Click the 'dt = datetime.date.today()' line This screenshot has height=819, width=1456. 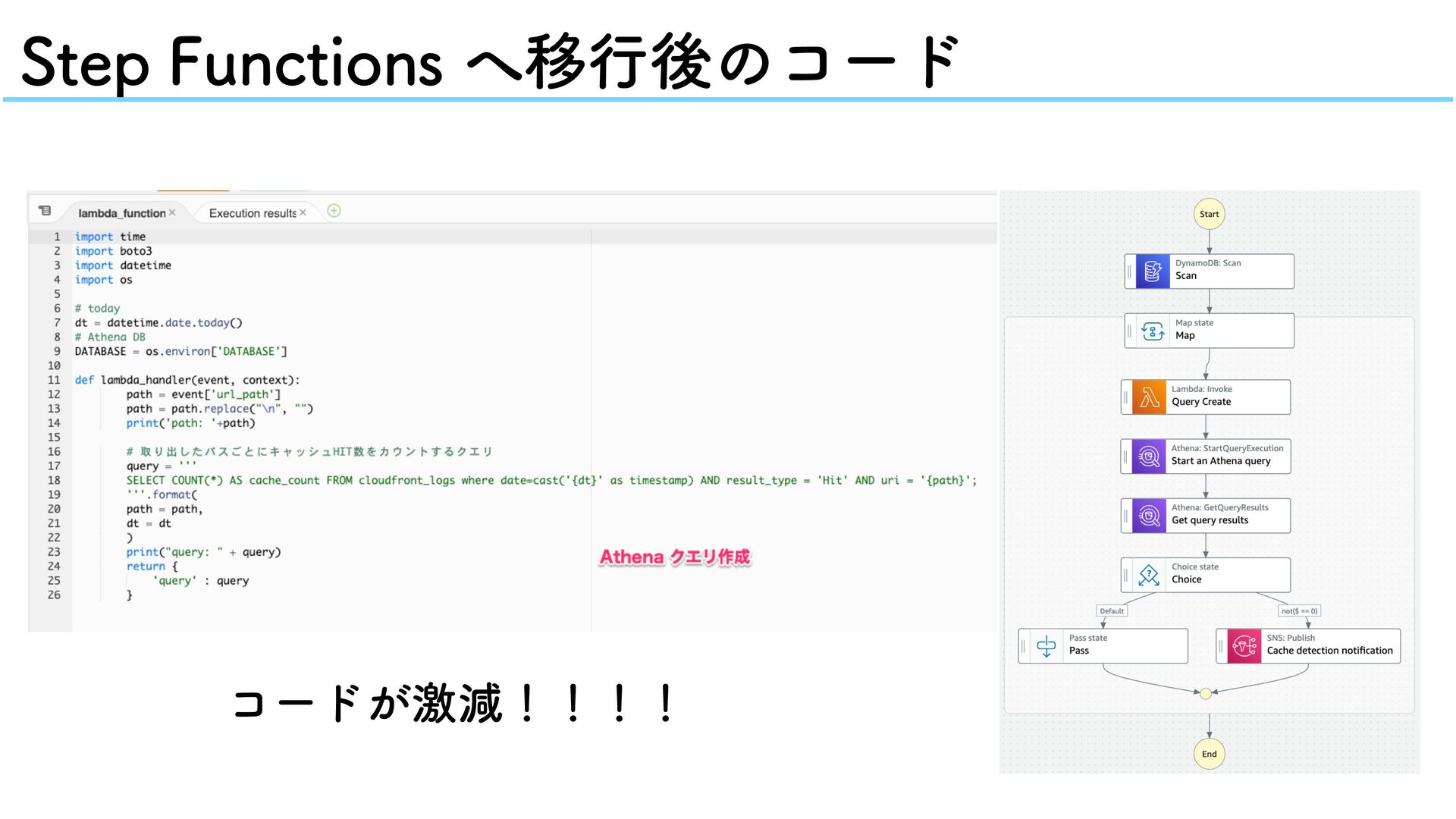158,322
